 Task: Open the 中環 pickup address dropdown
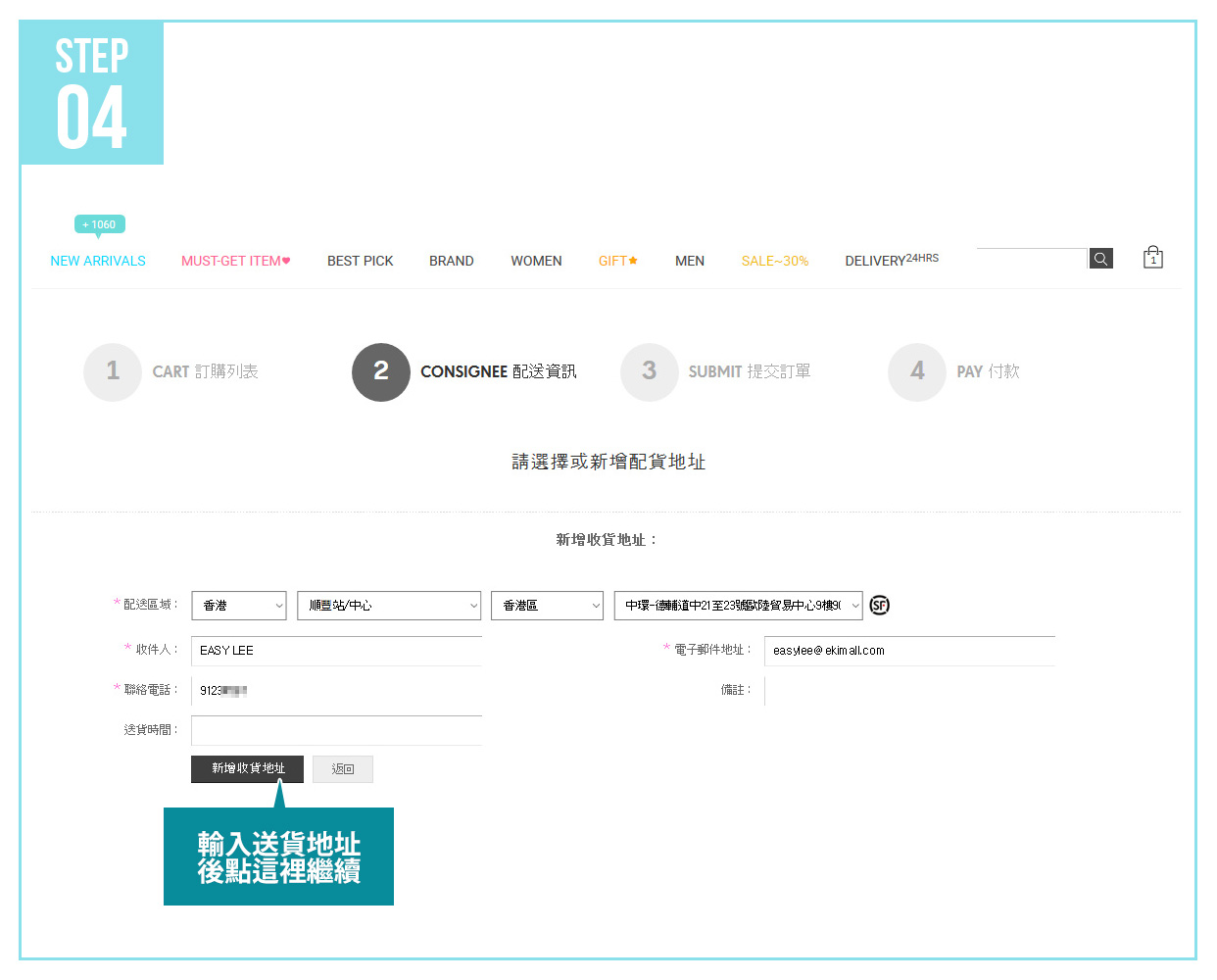pos(738,606)
